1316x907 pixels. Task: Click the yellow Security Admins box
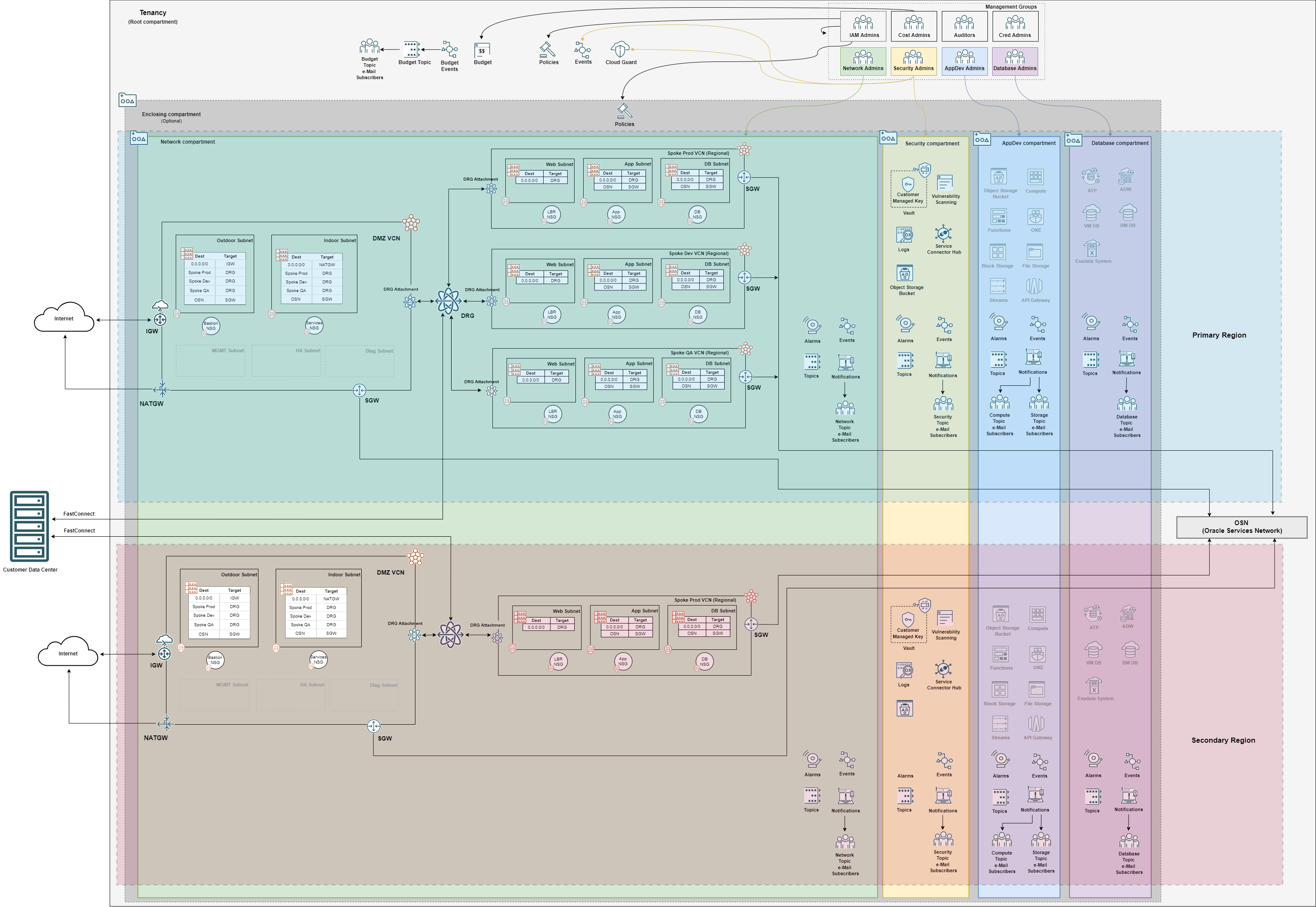pyautogui.click(x=913, y=61)
